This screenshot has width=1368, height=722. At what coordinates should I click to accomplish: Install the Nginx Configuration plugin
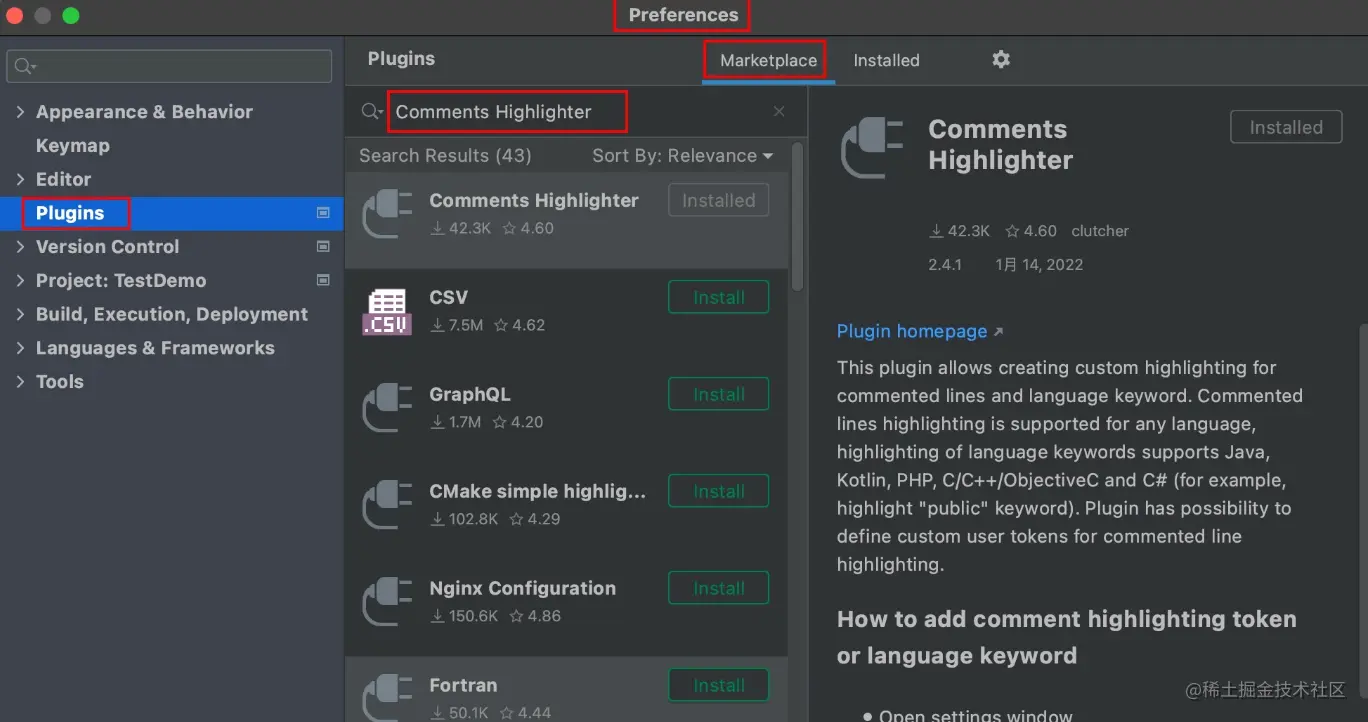point(719,588)
